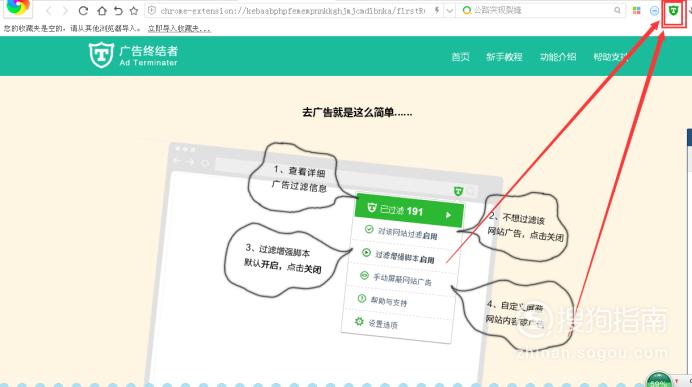Open the 功能介绍 nav item

(x=558, y=57)
